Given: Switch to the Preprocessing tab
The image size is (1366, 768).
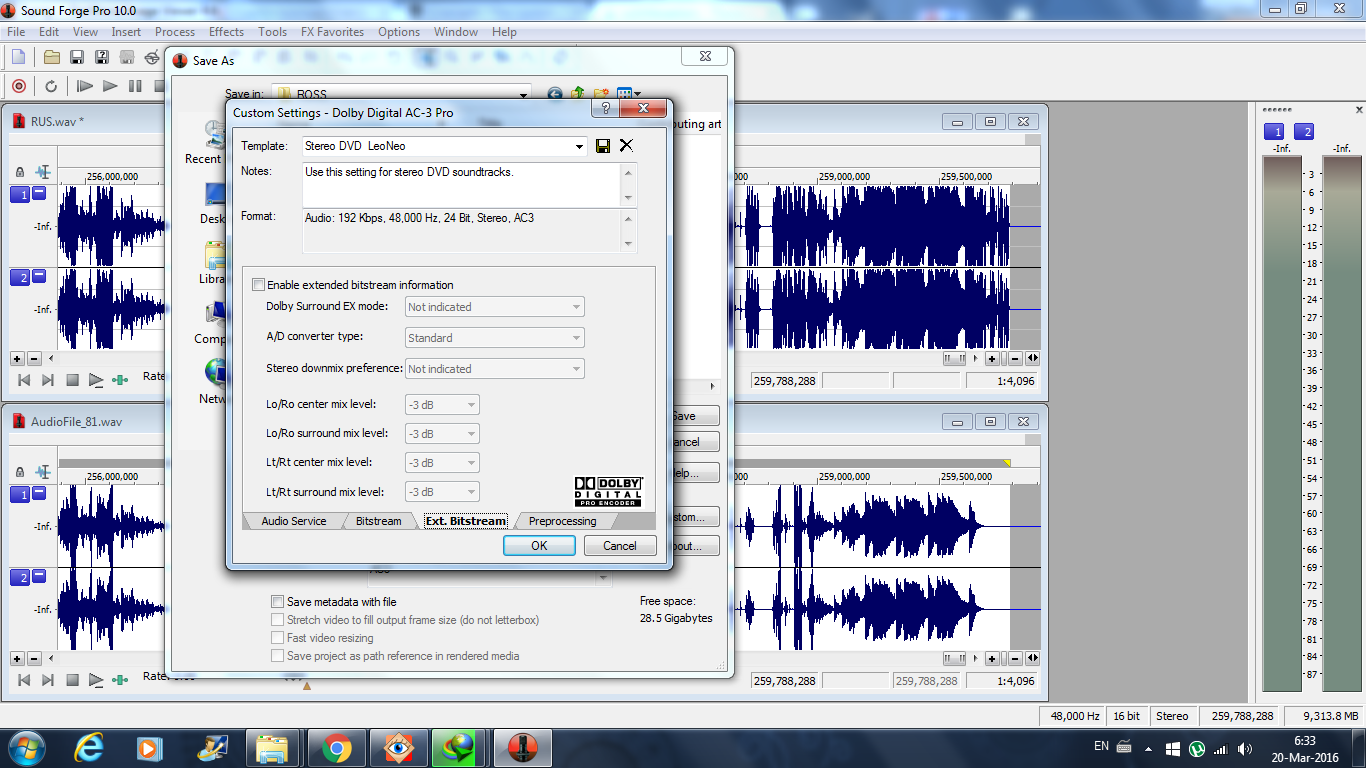Looking at the screenshot, I should pos(562,521).
